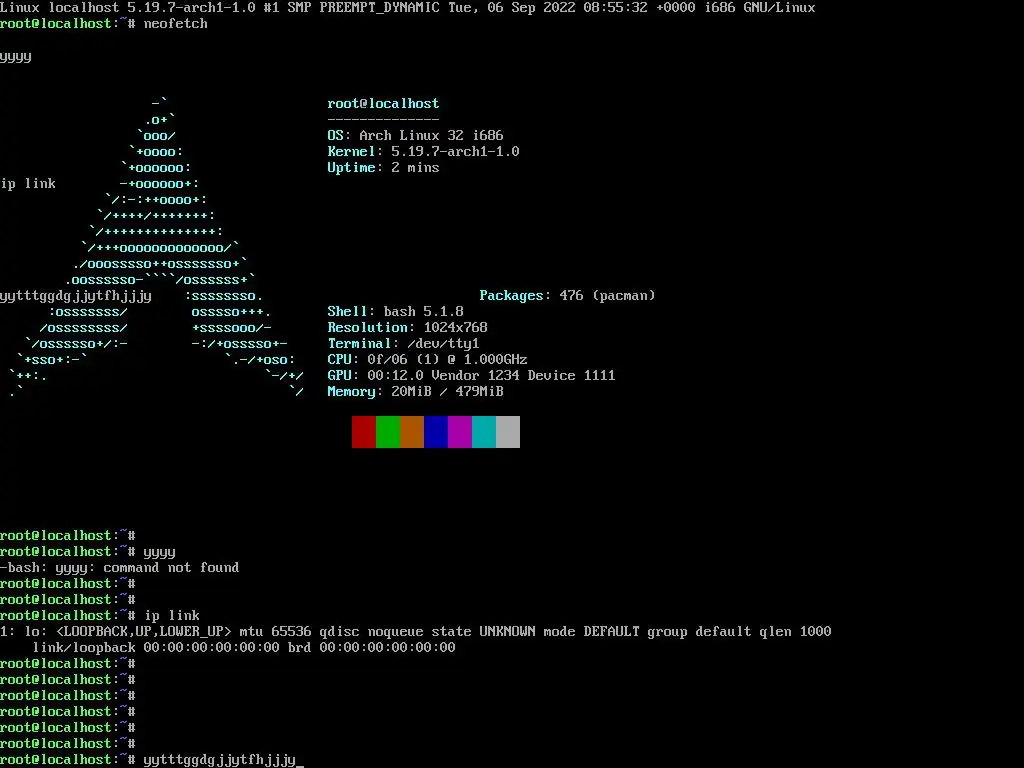Click the 'OS: Arch Linux 32 i686' line
The width and height of the screenshot is (1024, 768).
click(x=415, y=135)
